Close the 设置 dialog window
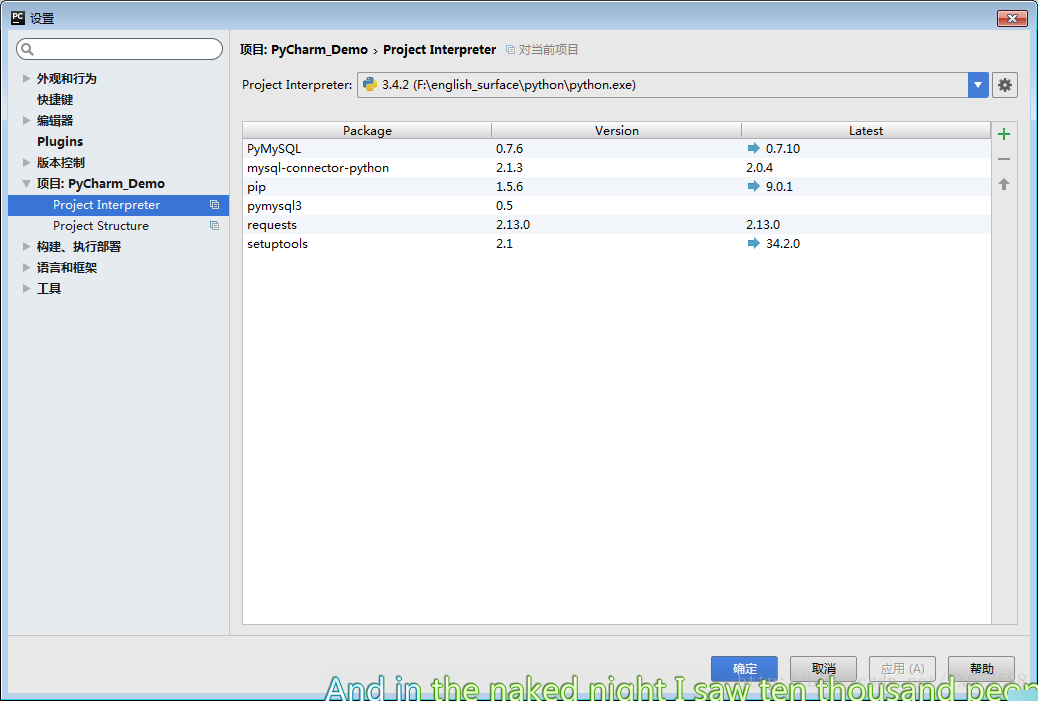Image resolution: width=1038 pixels, height=701 pixels. click(x=1012, y=19)
